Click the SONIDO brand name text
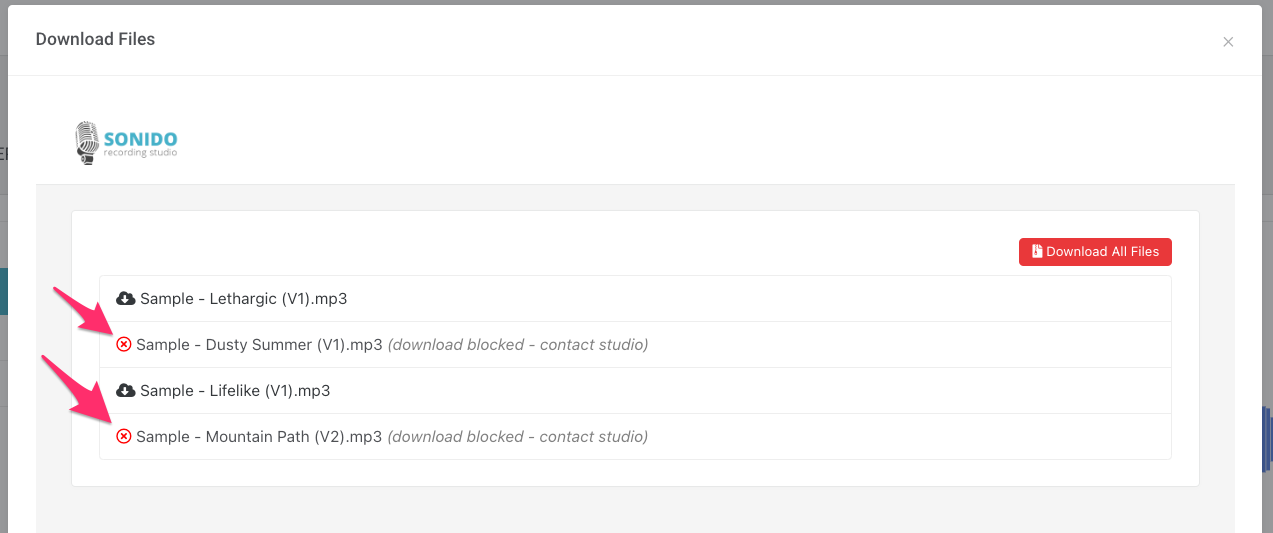Image resolution: width=1273 pixels, height=533 pixels. click(140, 139)
